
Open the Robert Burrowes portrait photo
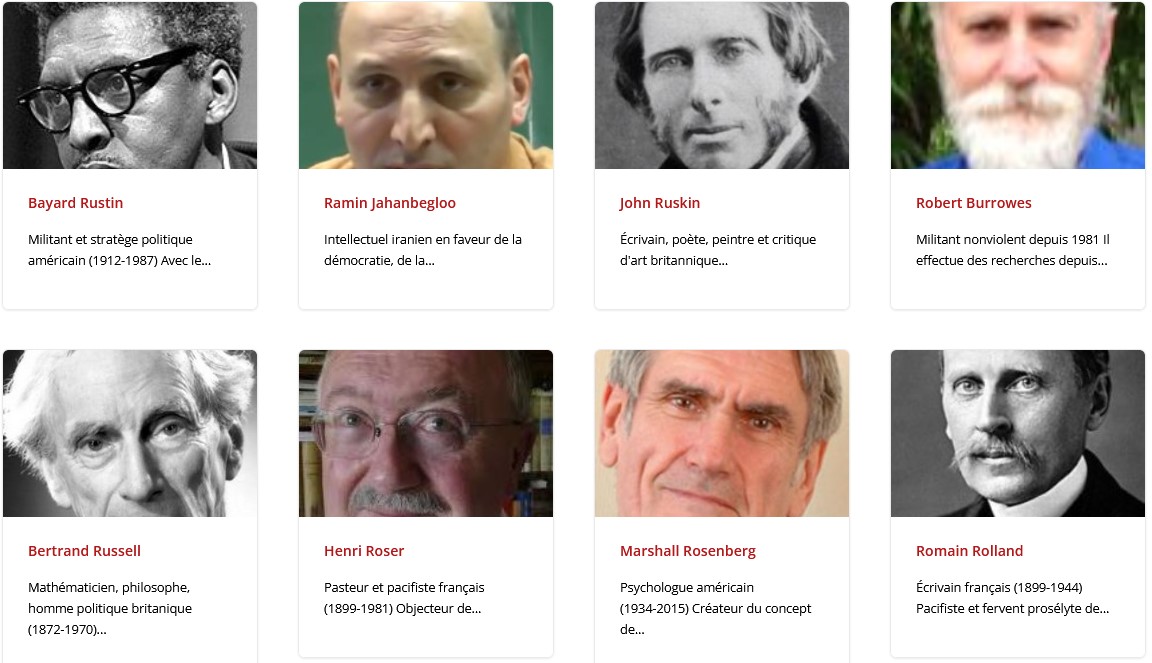1018,85
